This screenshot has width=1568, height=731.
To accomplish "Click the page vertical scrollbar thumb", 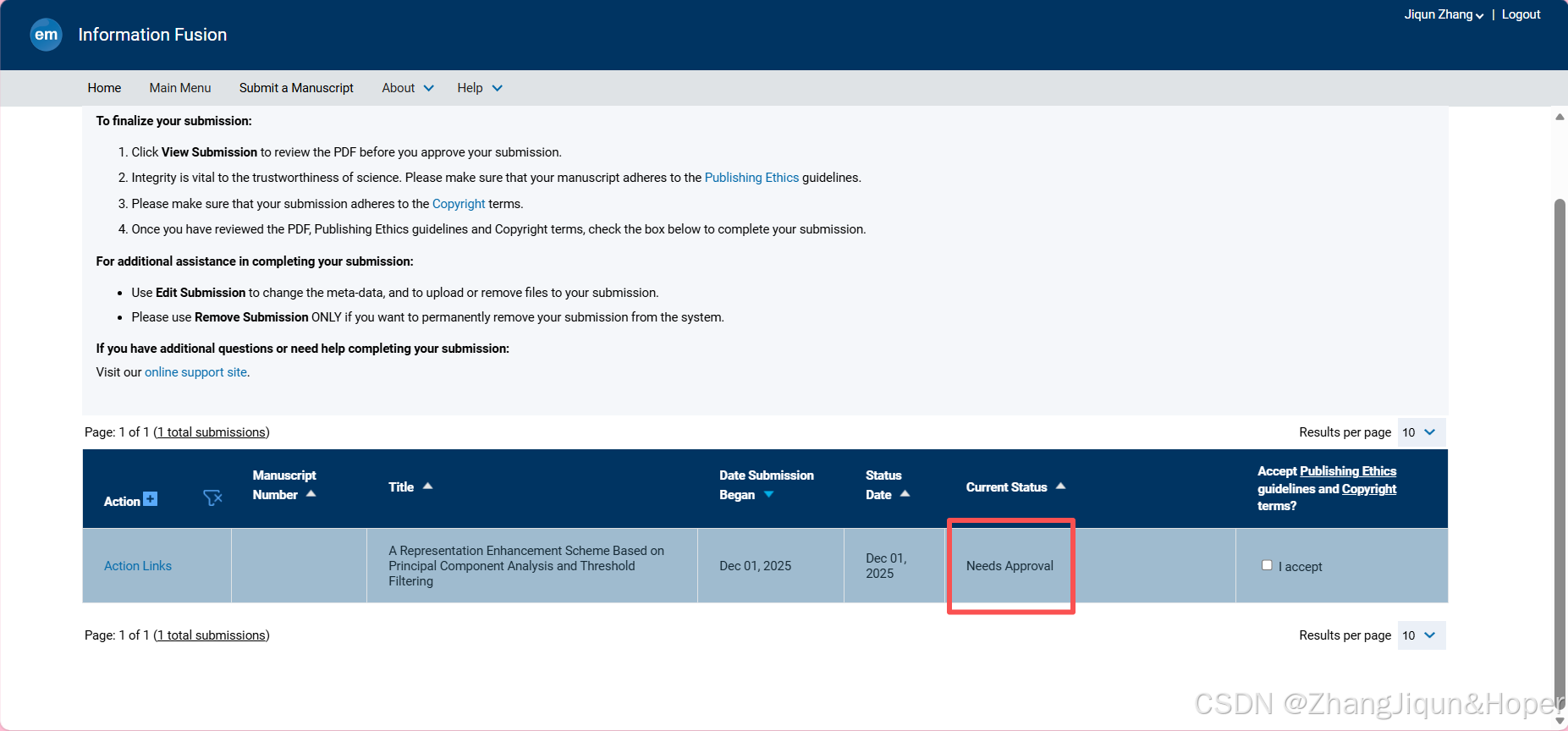I will tap(1560, 453).
